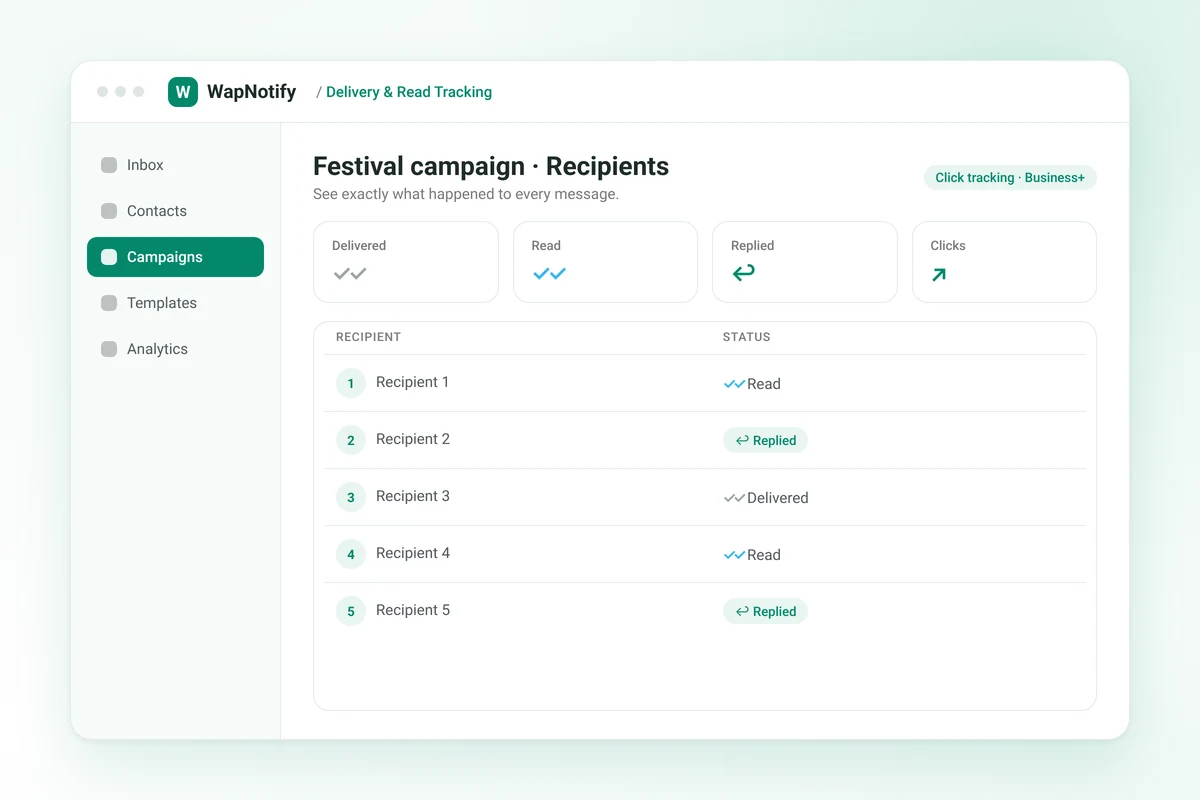
Task: Open the Inbox sidebar item
Action: [175, 165]
